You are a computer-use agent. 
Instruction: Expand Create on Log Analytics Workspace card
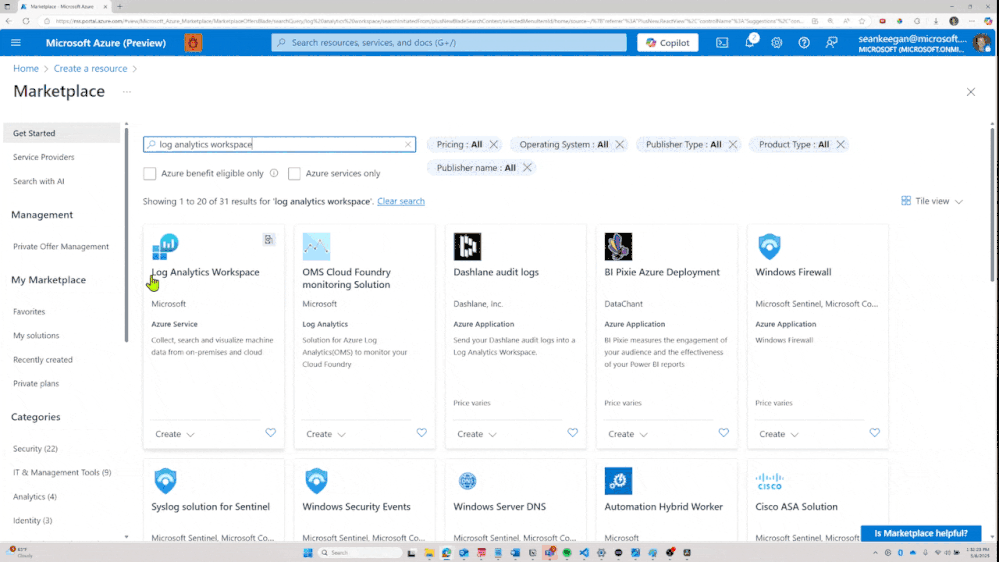175,434
